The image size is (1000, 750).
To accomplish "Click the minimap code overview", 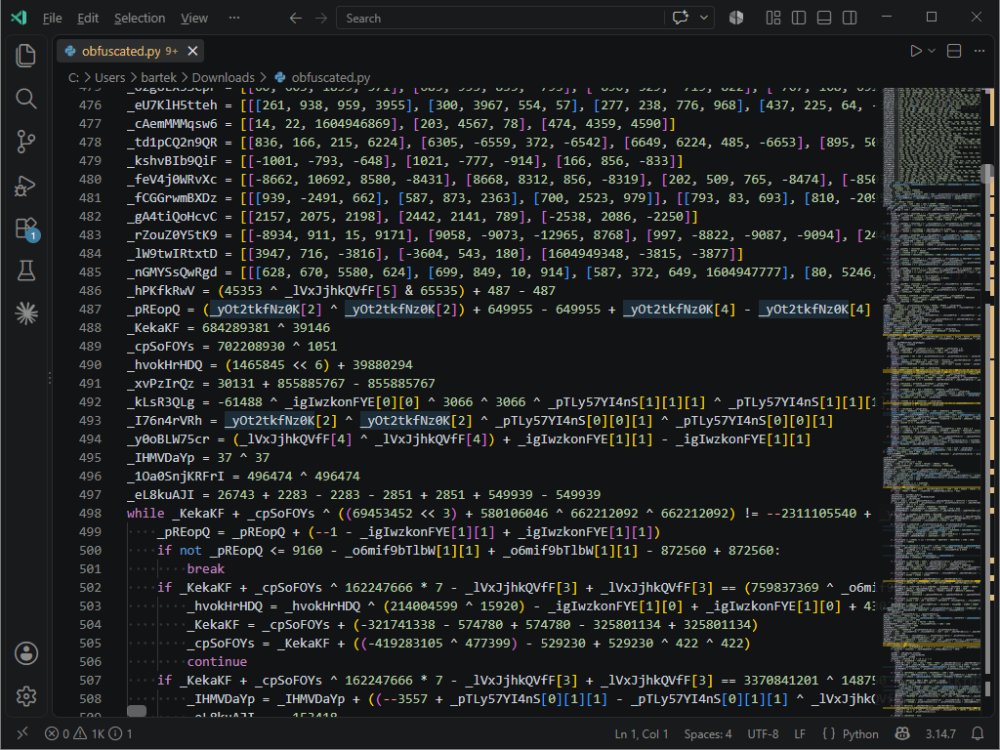I will (931, 402).
